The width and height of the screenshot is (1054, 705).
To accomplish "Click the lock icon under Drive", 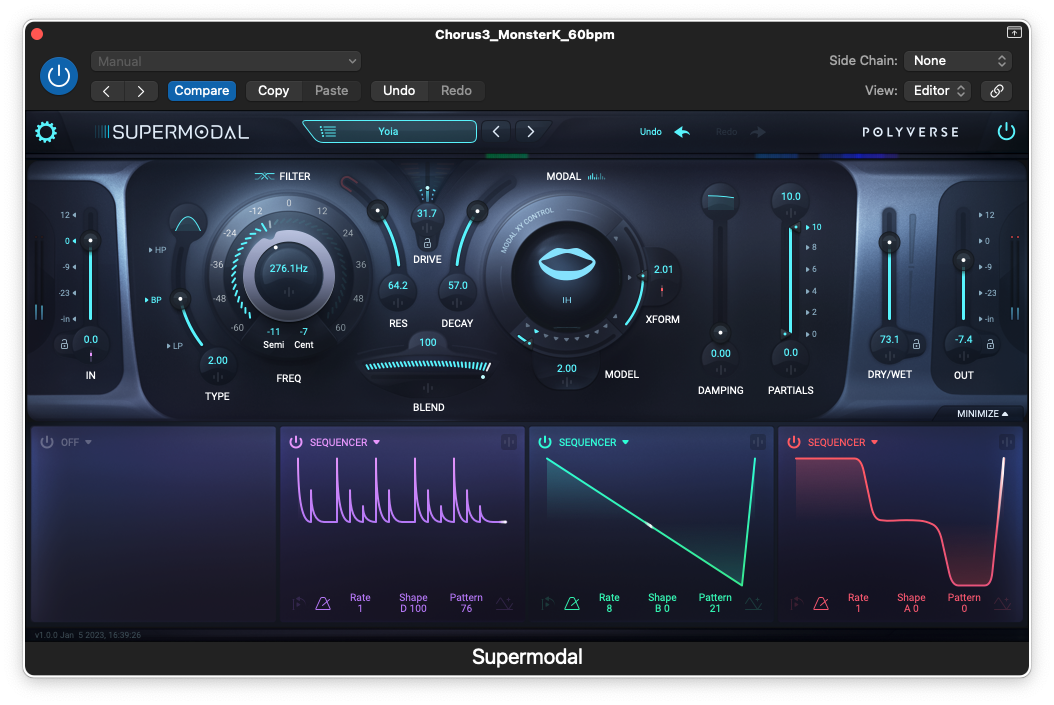I will [427, 243].
